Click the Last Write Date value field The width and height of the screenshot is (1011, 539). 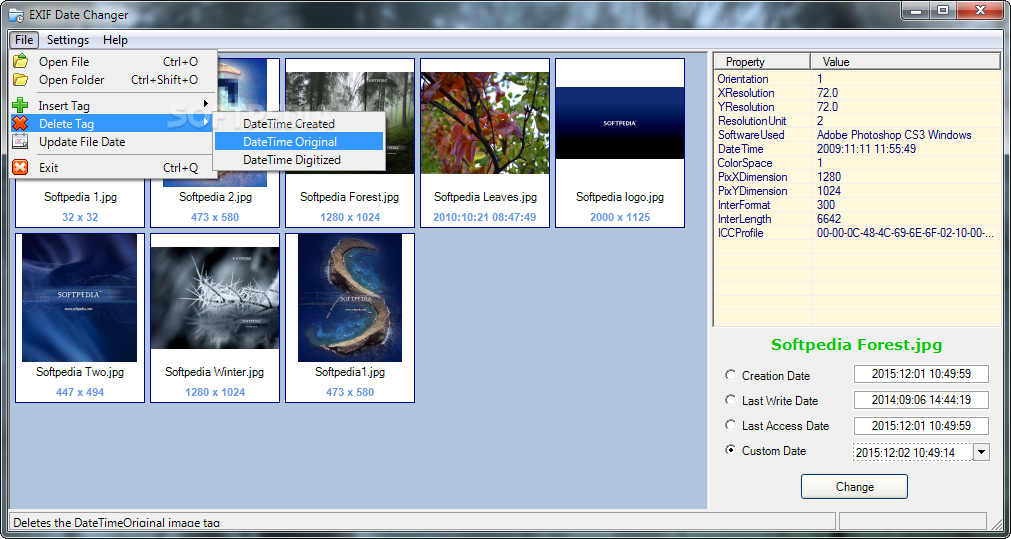tap(921, 400)
